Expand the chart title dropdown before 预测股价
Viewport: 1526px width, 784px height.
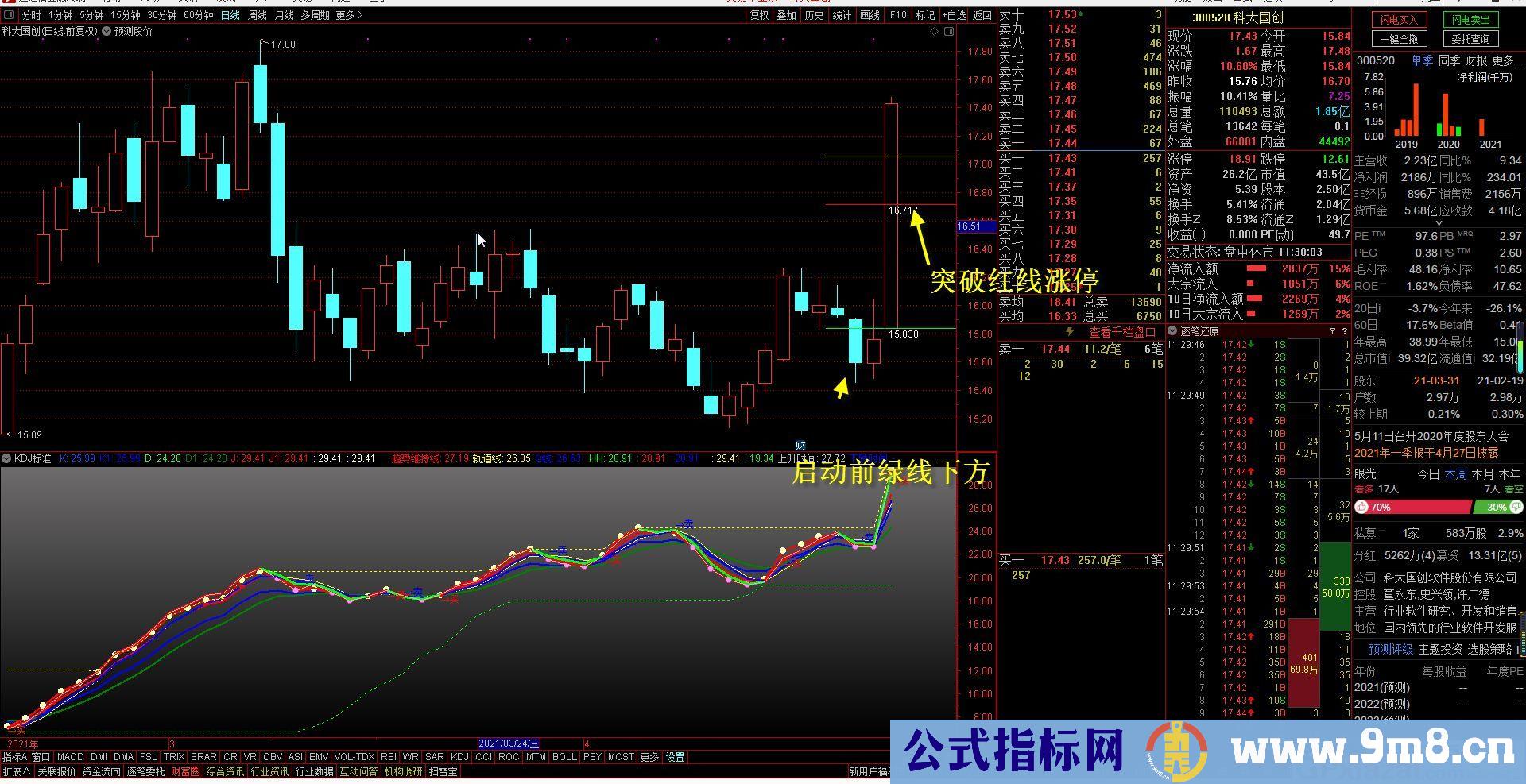click(x=107, y=31)
